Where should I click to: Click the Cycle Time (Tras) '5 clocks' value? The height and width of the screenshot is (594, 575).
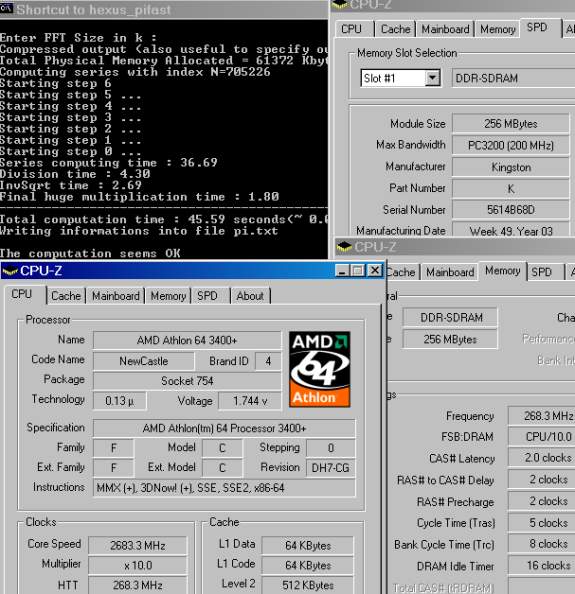pos(542,523)
